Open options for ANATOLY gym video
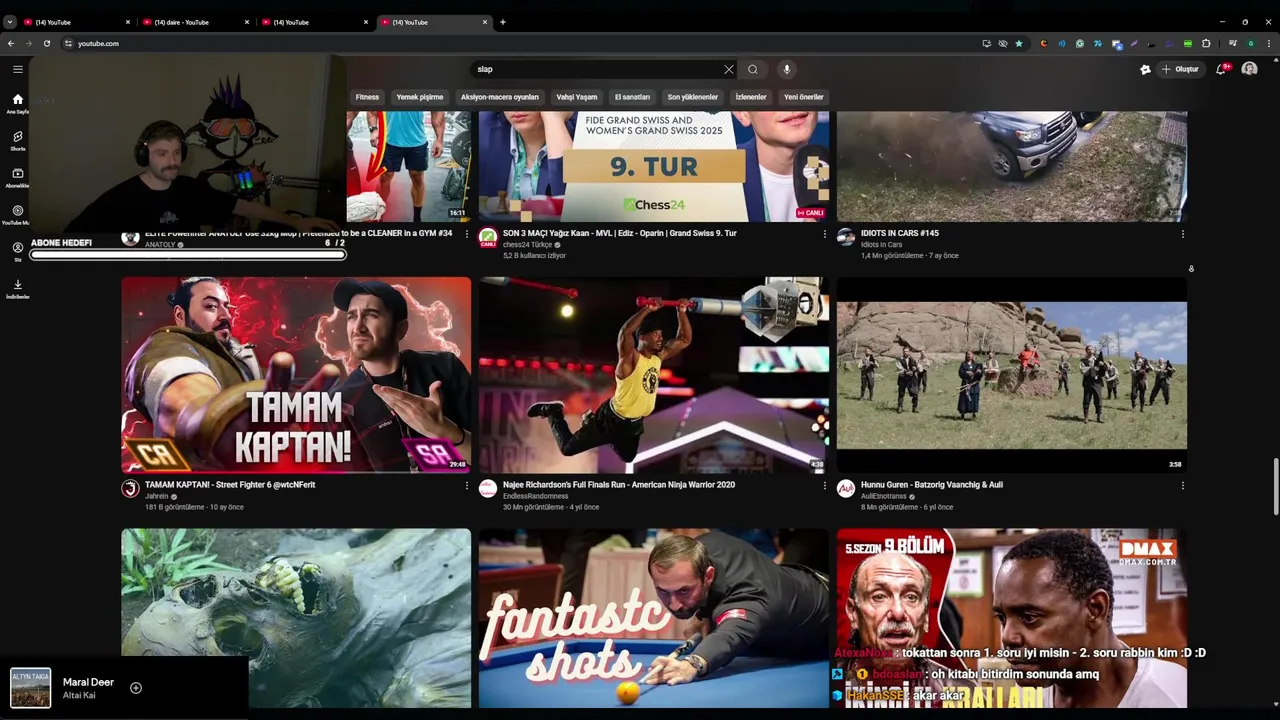This screenshot has width=1280, height=720. point(467,234)
